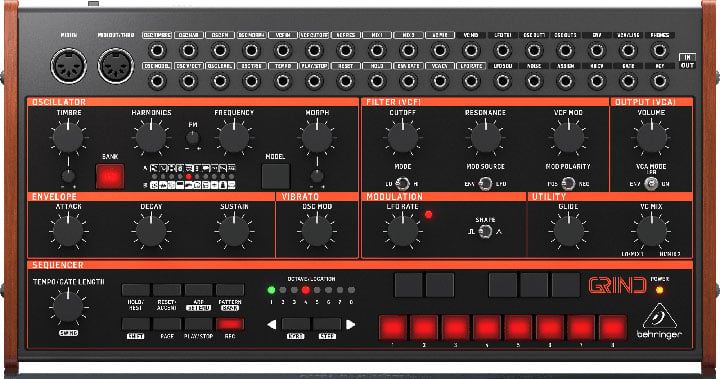Toggle the red BANK button
This screenshot has width=720, height=379.
tap(110, 176)
